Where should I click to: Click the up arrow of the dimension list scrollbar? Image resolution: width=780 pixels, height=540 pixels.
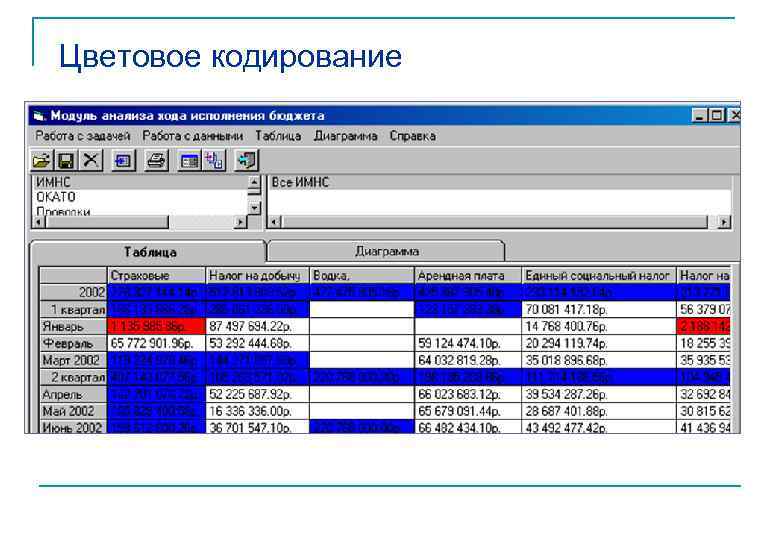pyautogui.click(x=254, y=182)
